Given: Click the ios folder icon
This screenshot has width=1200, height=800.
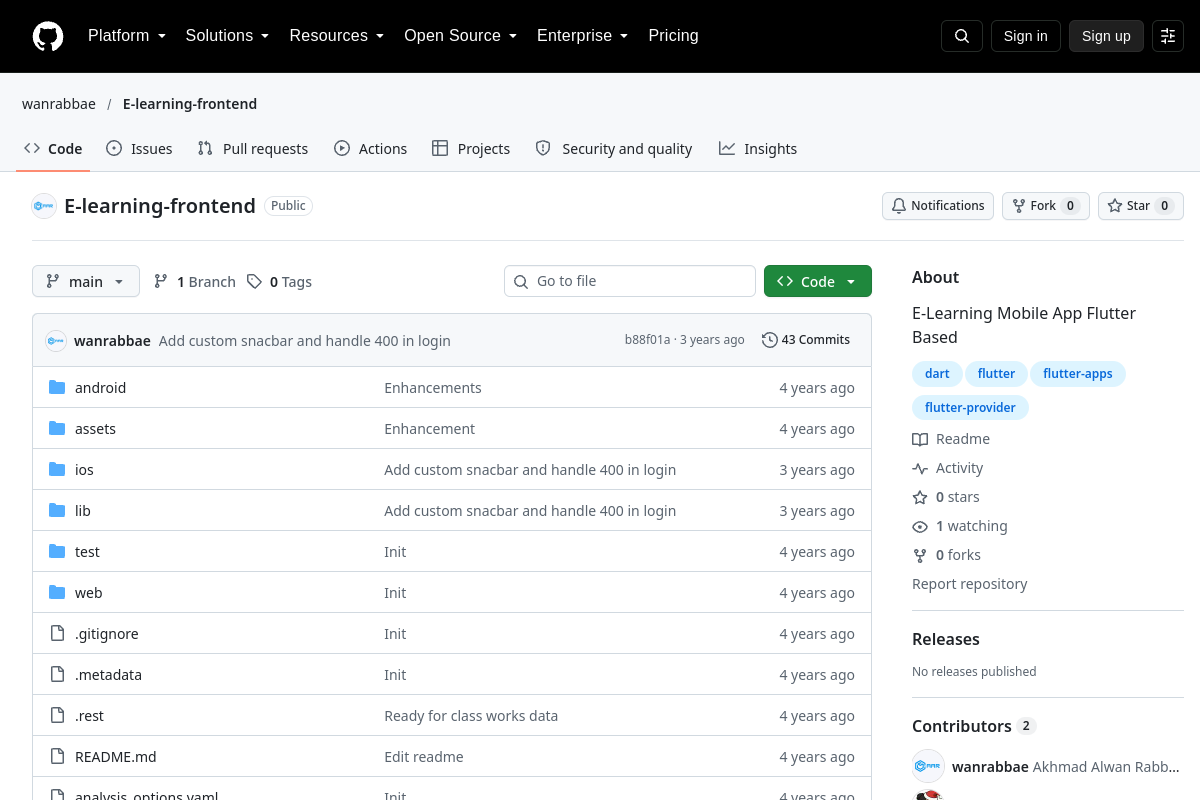Looking at the screenshot, I should coord(57,470).
